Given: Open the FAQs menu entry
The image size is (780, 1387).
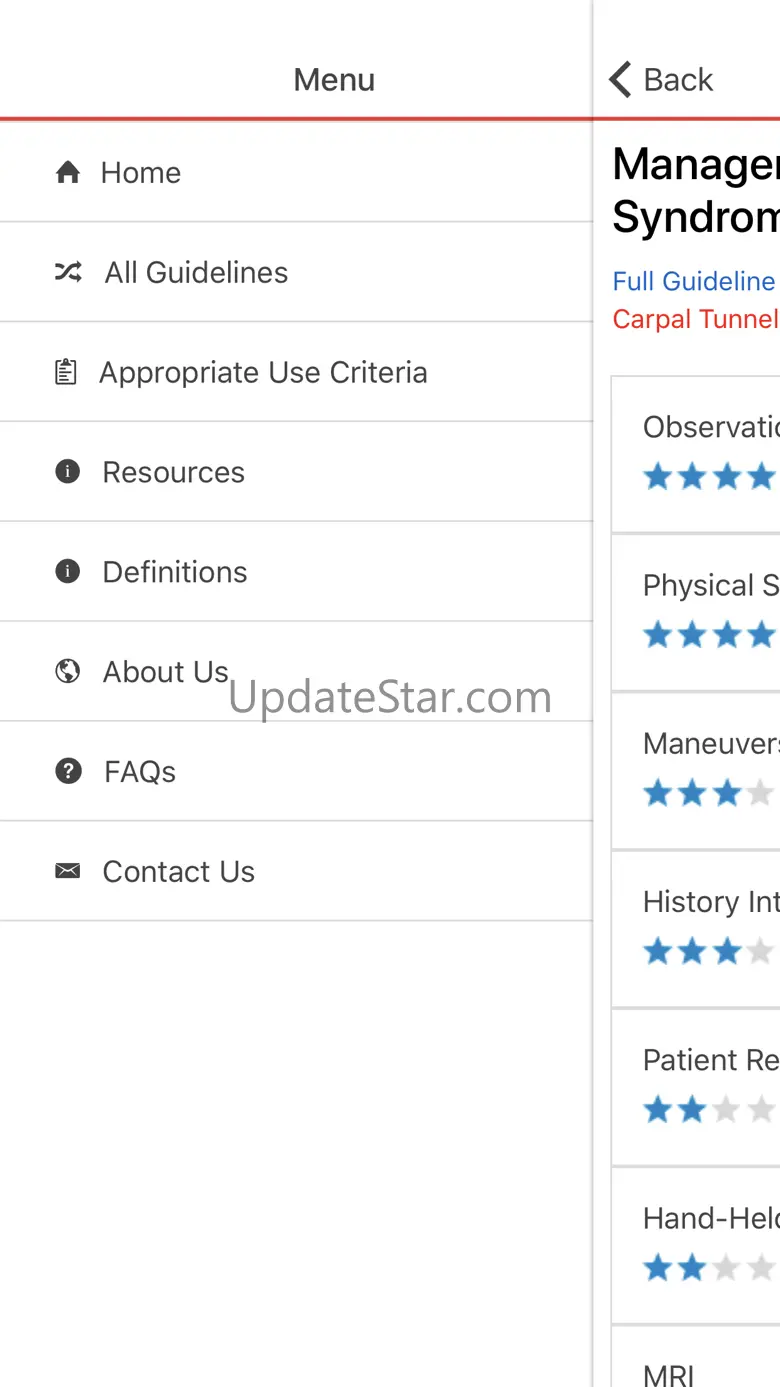Looking at the screenshot, I should point(140,771).
